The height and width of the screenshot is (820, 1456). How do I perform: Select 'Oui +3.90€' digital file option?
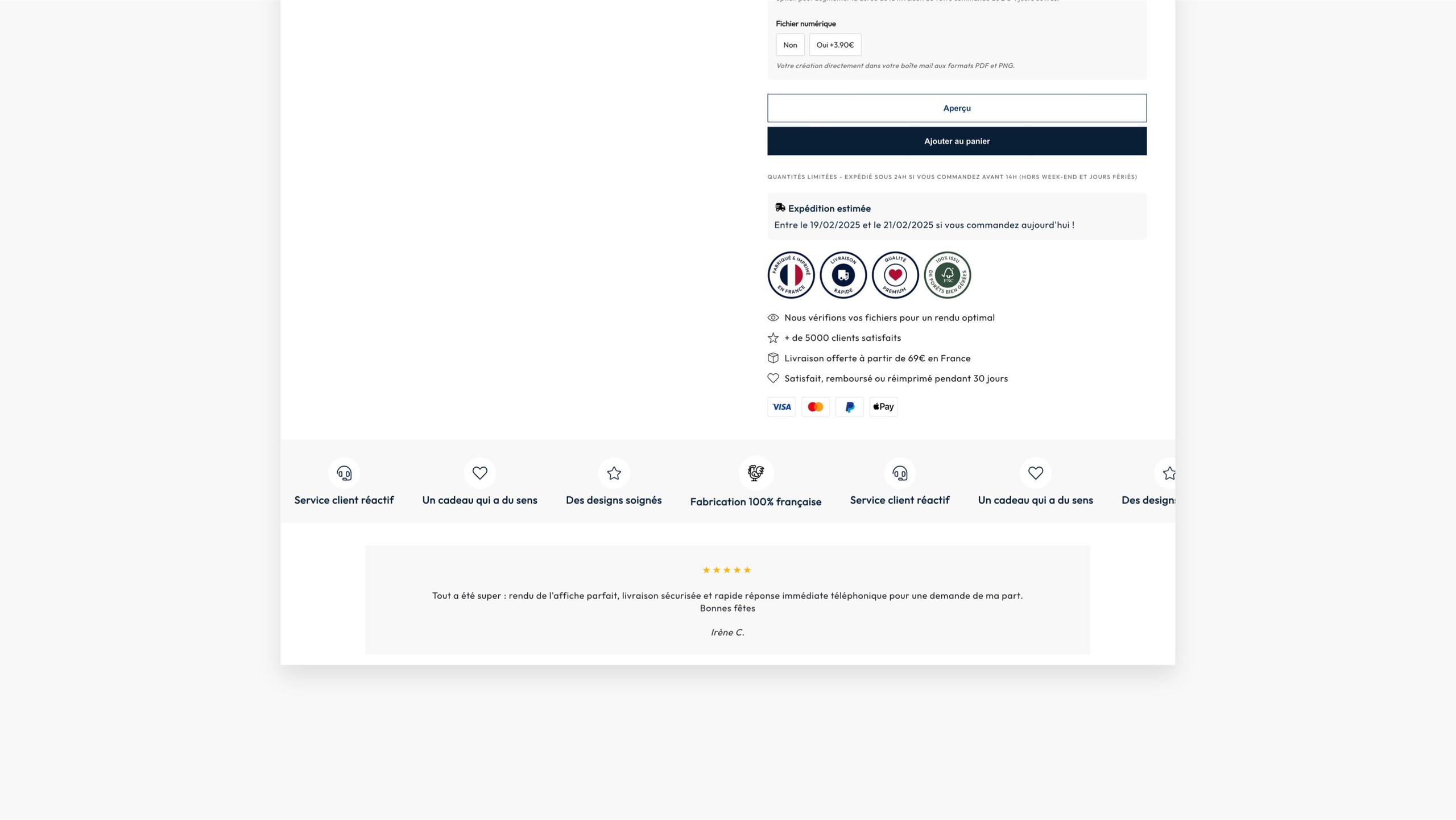[835, 45]
